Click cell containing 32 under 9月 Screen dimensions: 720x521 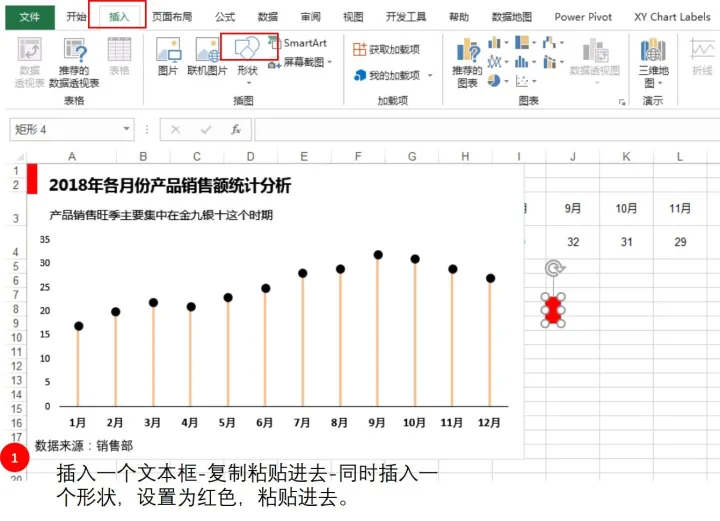point(573,242)
